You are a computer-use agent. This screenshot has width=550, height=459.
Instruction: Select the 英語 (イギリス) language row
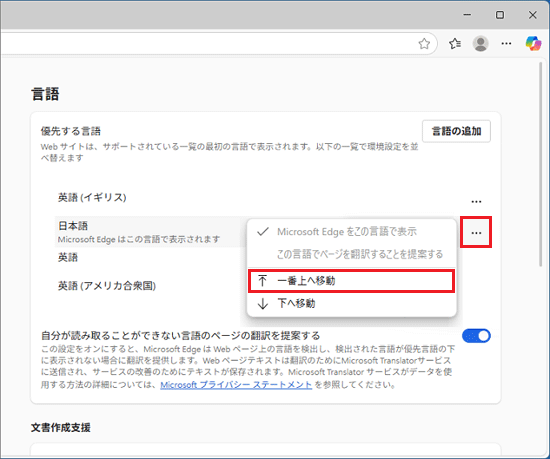tap(273, 198)
